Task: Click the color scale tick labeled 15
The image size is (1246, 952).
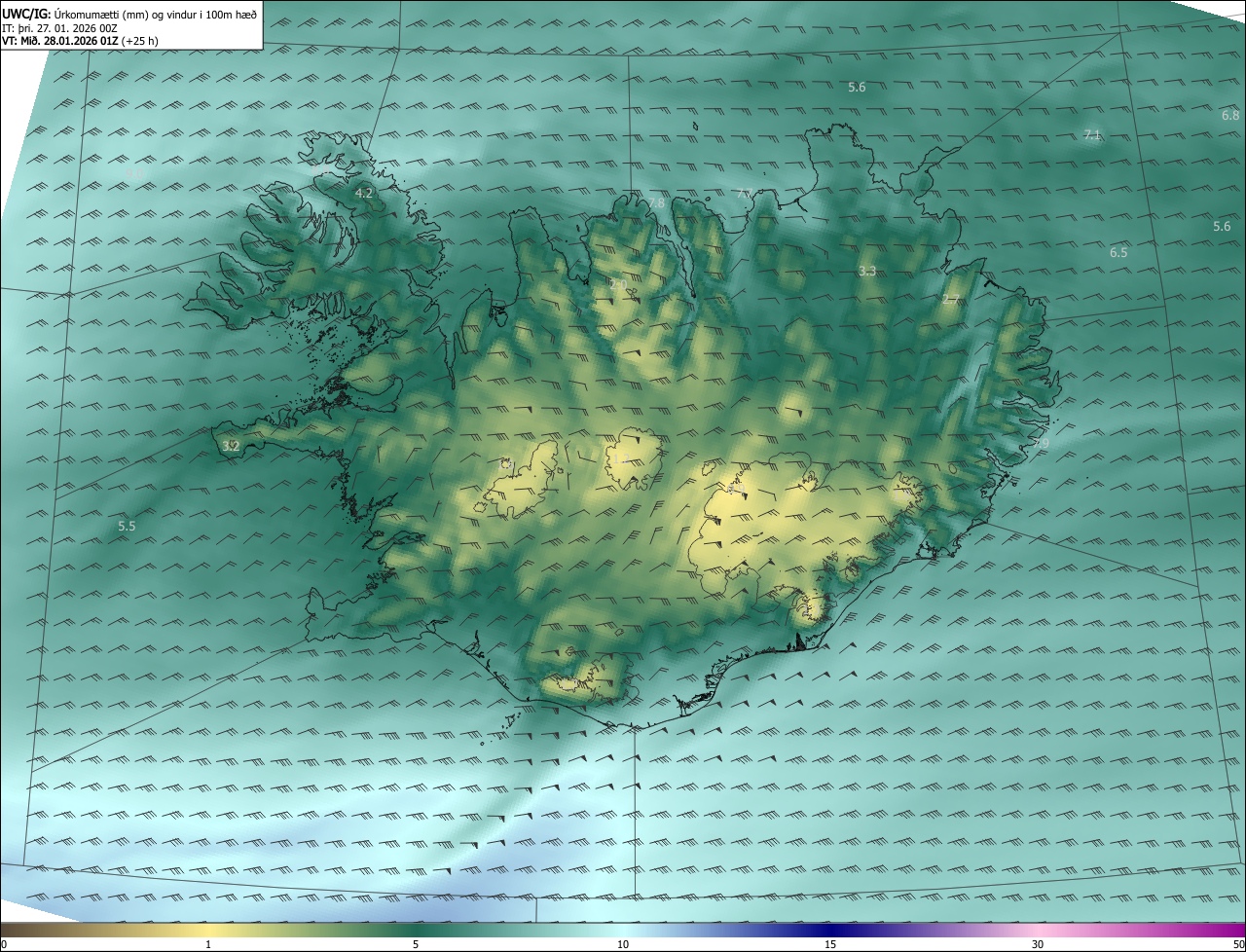Action: tap(830, 944)
